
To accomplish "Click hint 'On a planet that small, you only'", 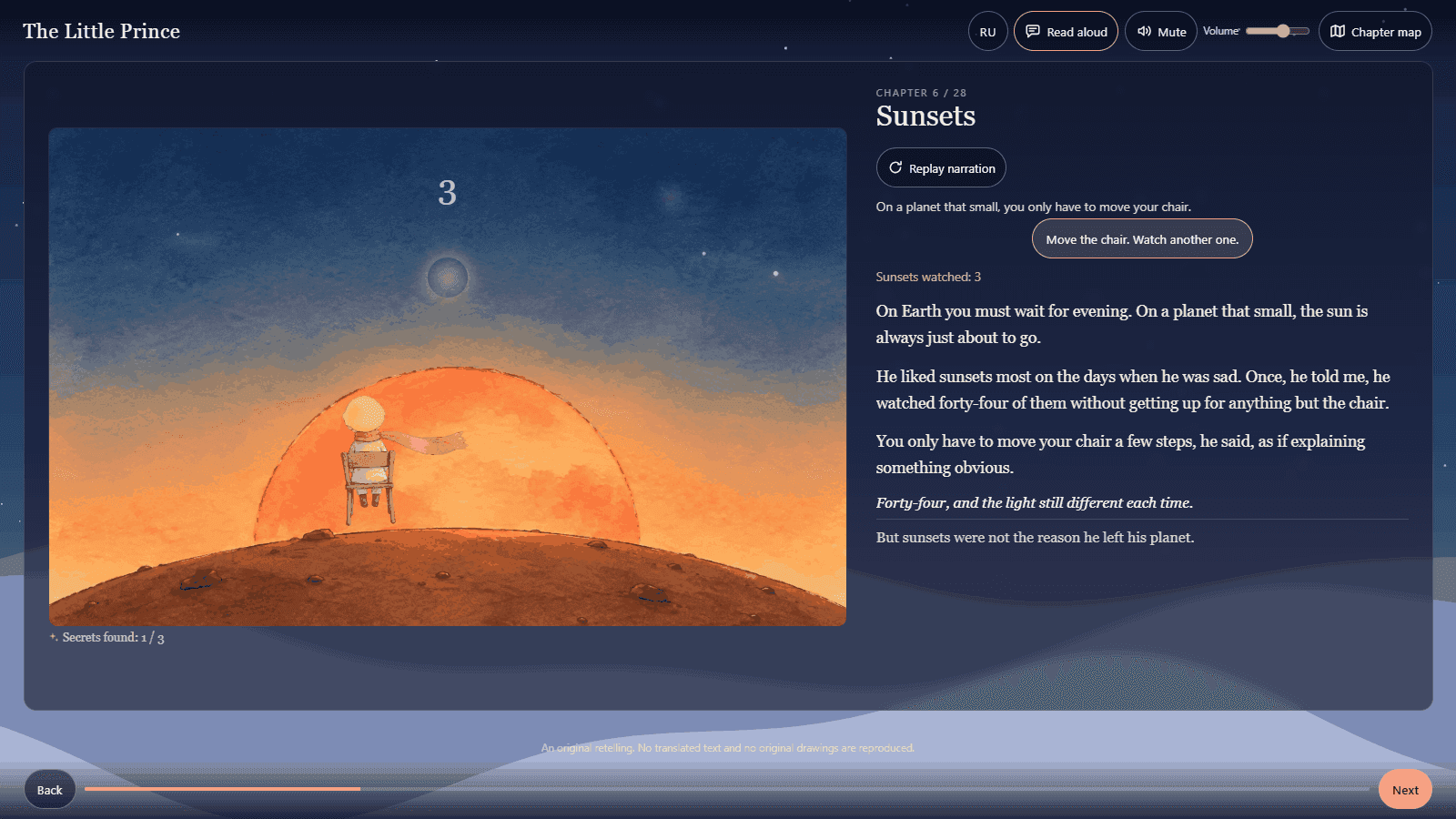I will pyautogui.click(x=1033, y=207).
